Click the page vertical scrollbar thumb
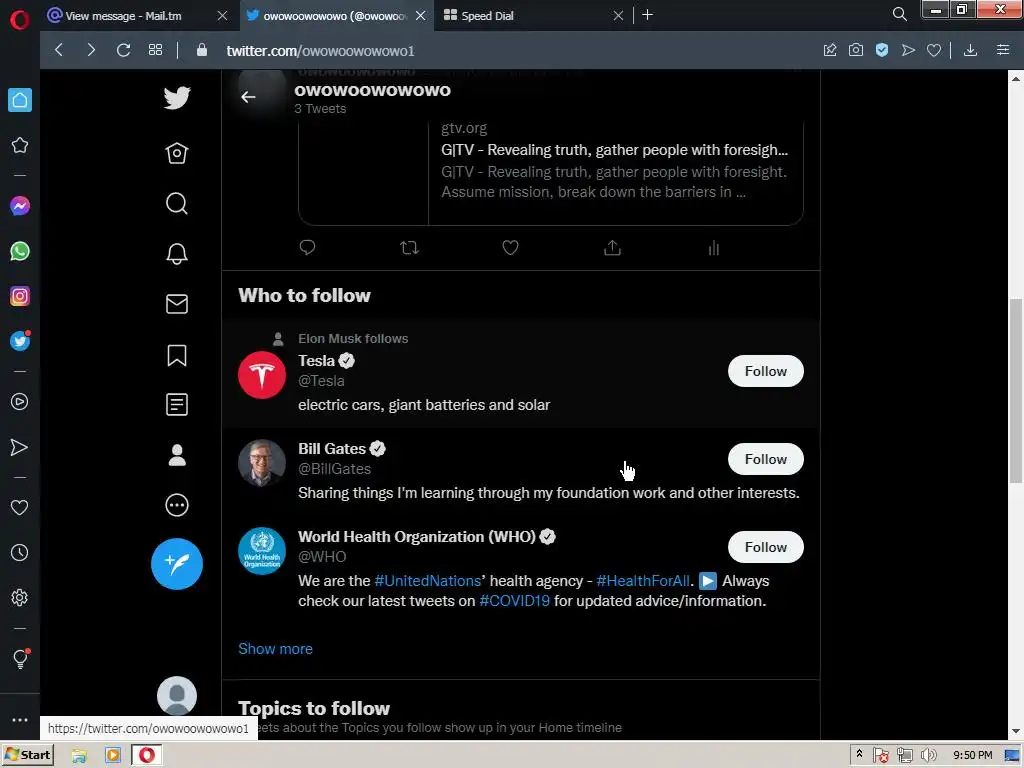Viewport: 1024px width, 768px height. point(1016,391)
